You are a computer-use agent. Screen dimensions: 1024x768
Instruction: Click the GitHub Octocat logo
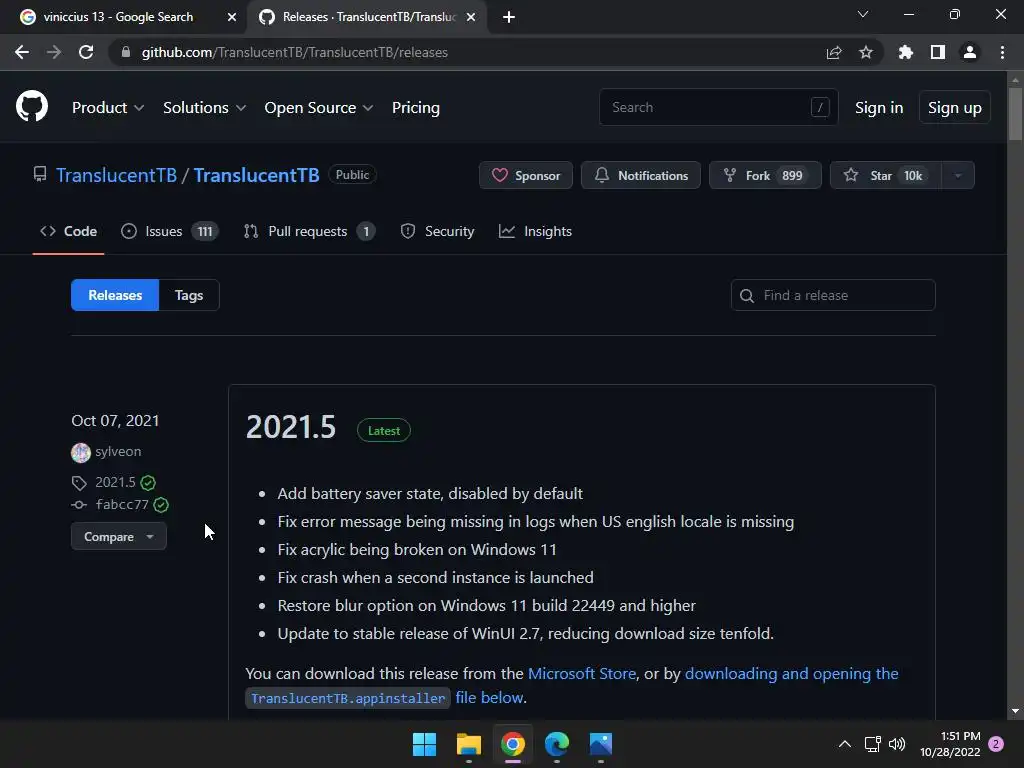32,106
